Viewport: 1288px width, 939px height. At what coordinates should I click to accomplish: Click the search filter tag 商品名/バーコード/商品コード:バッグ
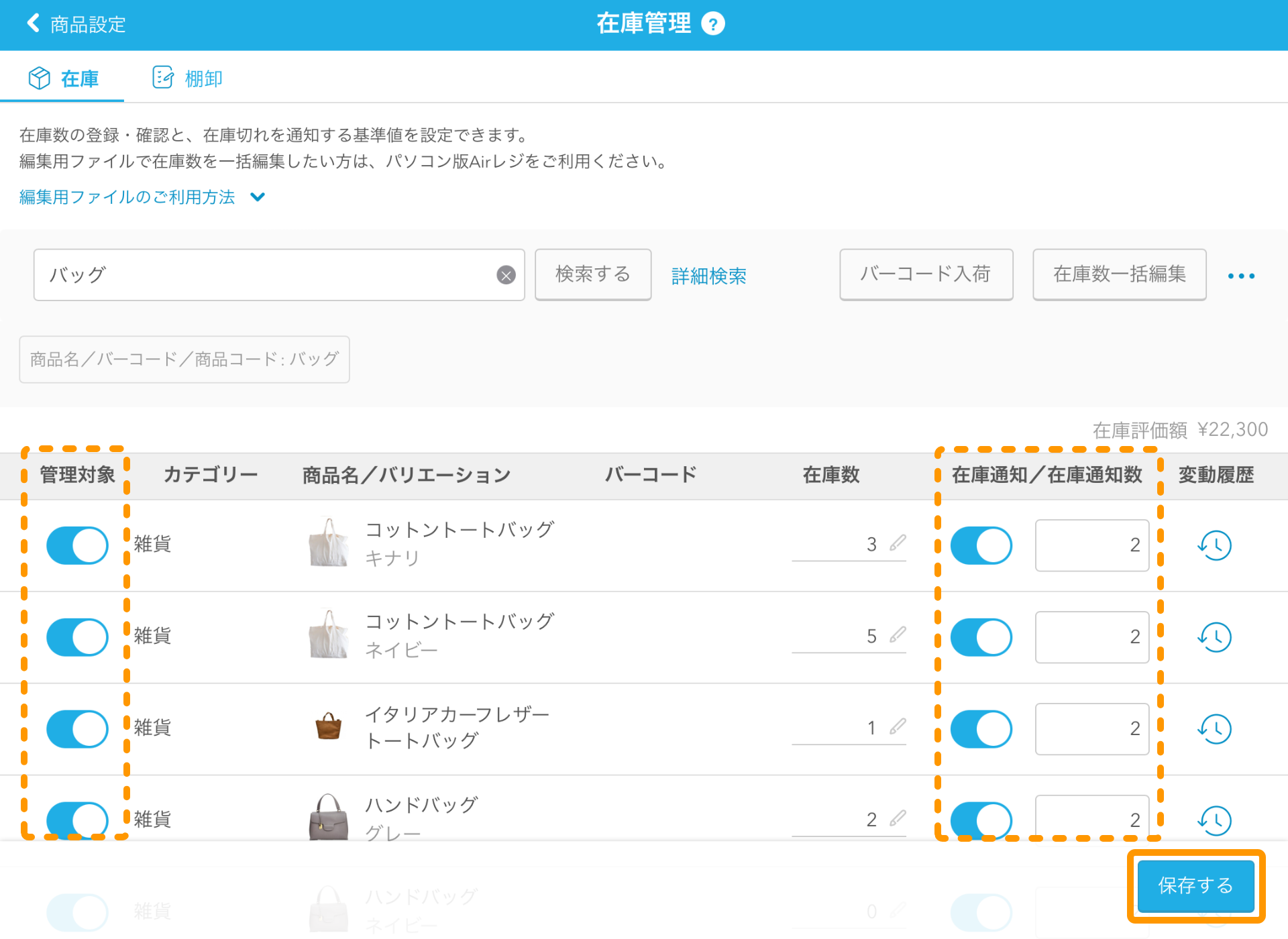click(x=184, y=360)
